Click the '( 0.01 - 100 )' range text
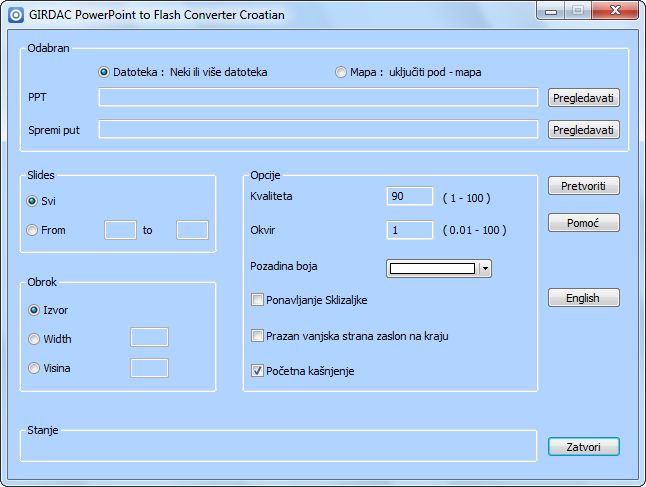The width and height of the screenshot is (646, 487). pos(474,230)
